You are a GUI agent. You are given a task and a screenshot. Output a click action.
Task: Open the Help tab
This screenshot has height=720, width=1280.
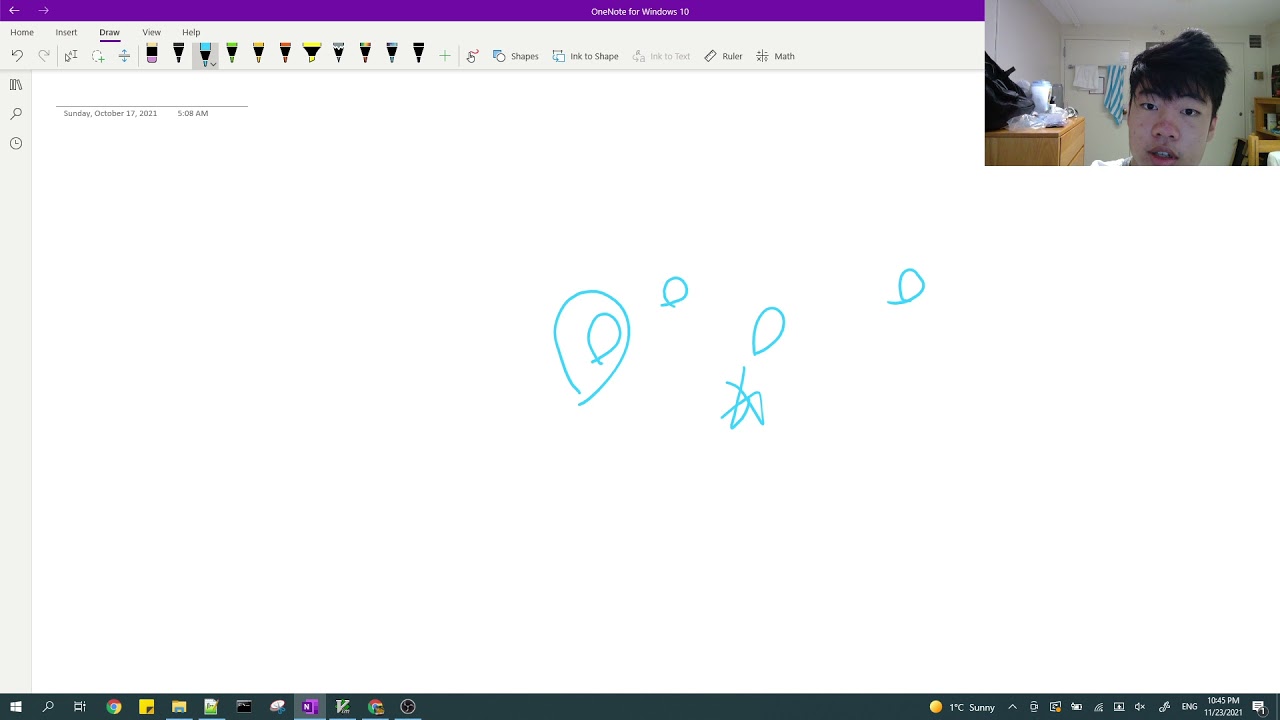(x=191, y=32)
